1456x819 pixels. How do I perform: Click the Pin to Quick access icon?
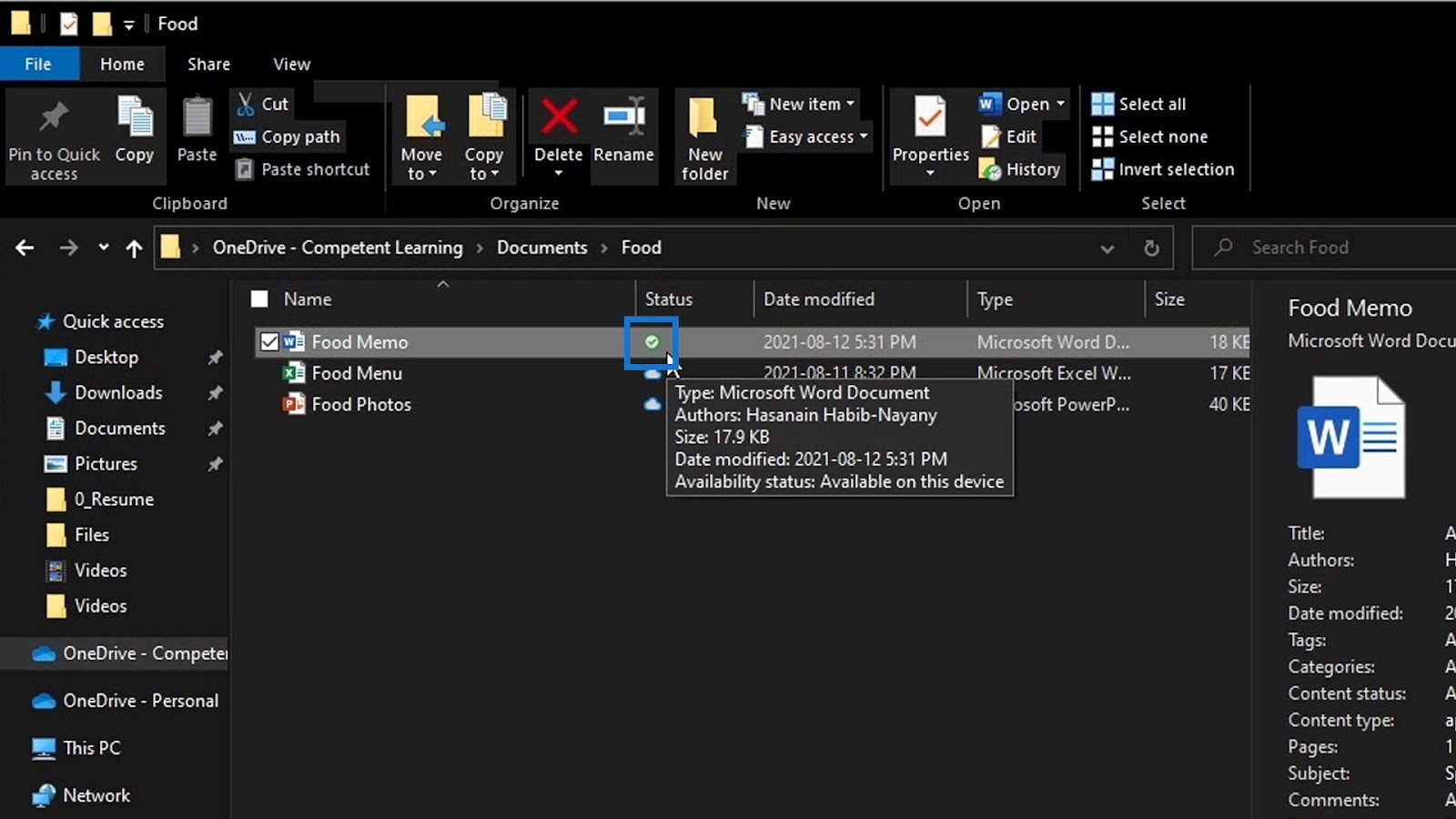click(54, 116)
